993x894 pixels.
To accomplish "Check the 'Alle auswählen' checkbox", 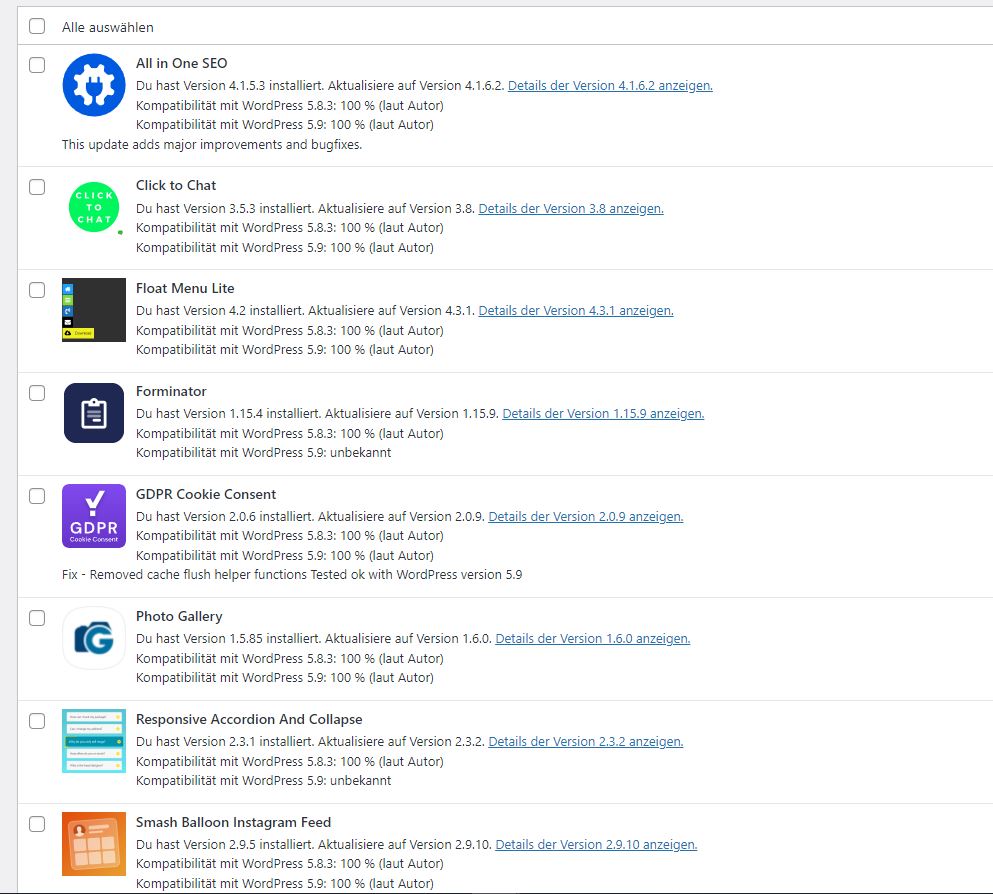I will 37,26.
